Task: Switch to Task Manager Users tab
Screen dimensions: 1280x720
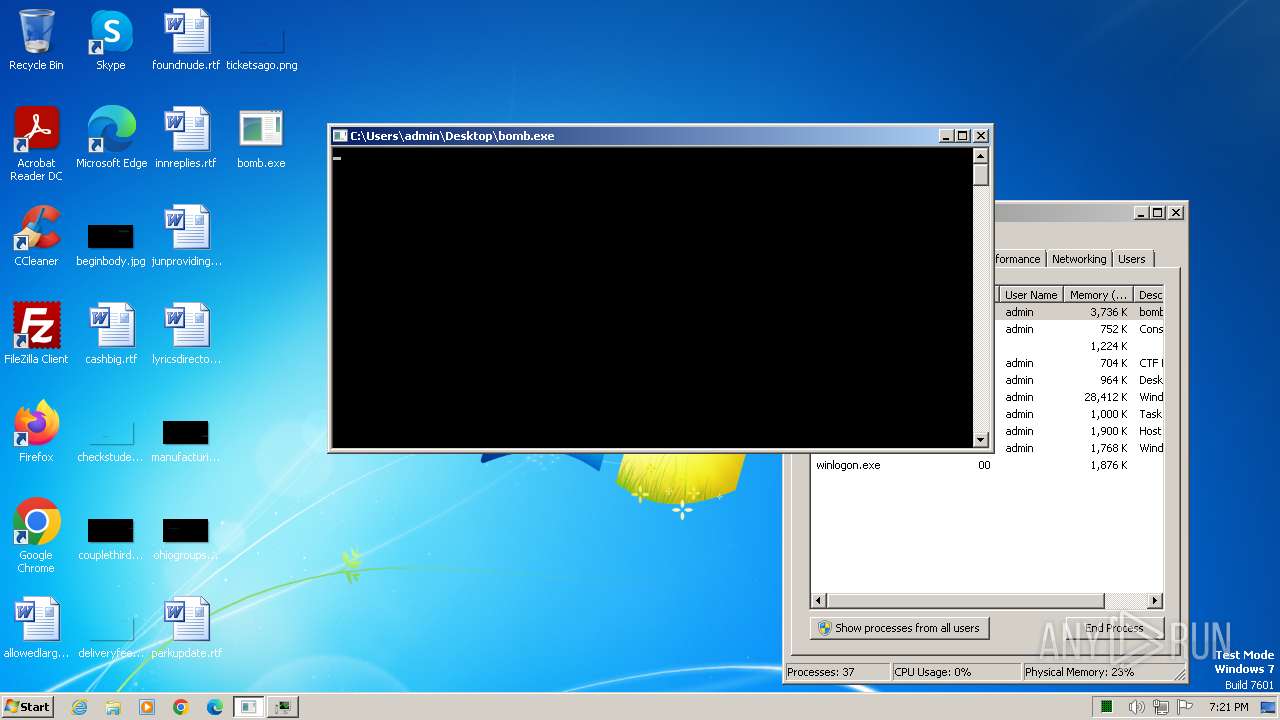Action: tap(1132, 259)
